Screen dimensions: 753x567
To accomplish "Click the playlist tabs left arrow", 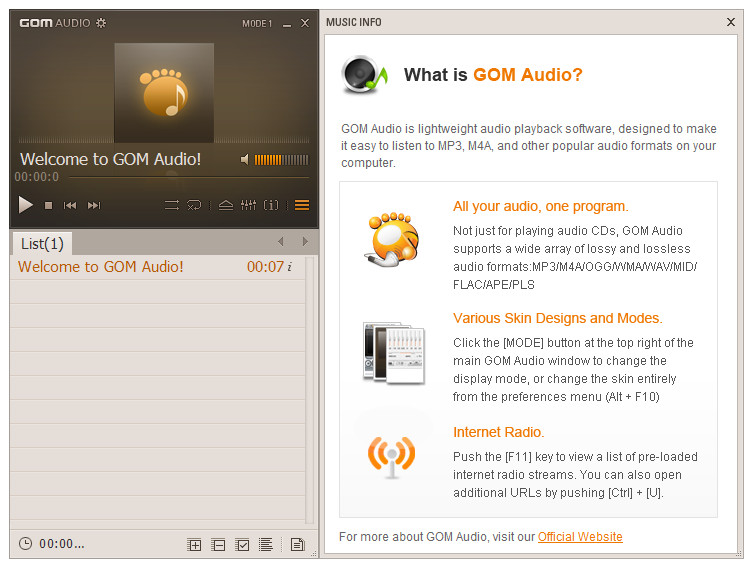I will coord(281,241).
